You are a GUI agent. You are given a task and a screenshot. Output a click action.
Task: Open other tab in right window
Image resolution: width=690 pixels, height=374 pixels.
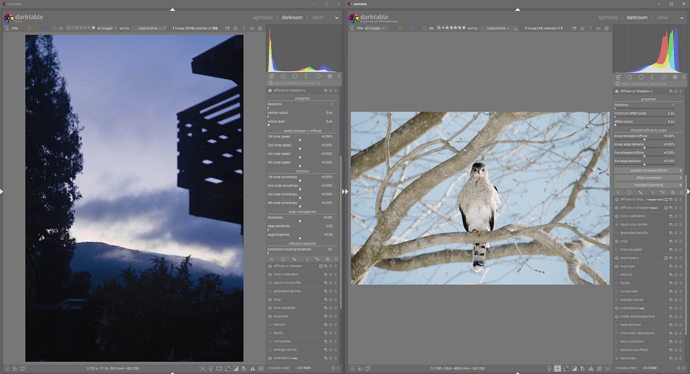tap(663, 18)
